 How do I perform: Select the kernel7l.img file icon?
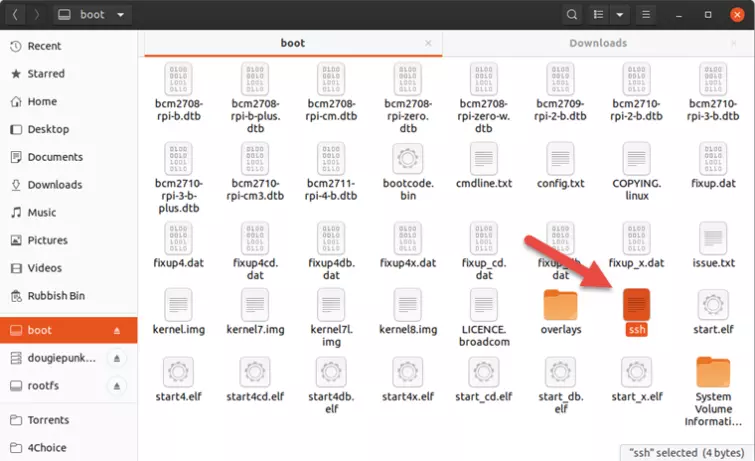point(331,304)
